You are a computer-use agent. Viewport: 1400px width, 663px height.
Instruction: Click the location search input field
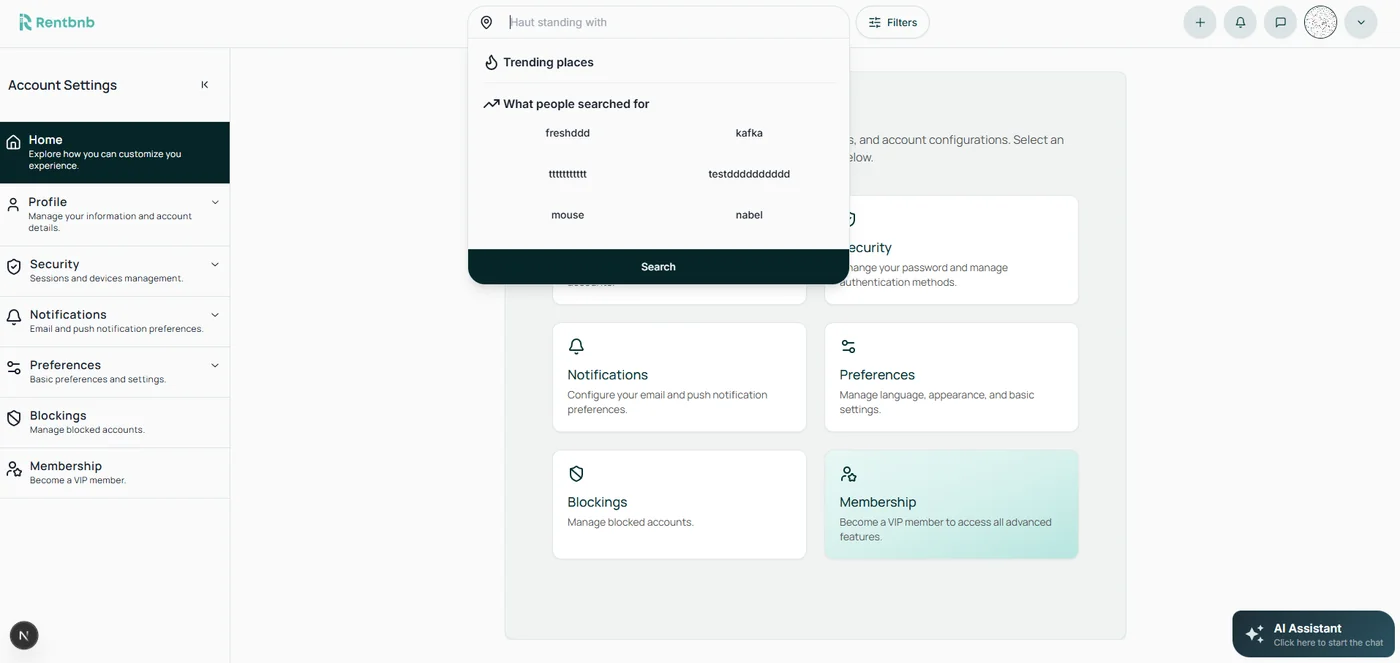tap(670, 22)
